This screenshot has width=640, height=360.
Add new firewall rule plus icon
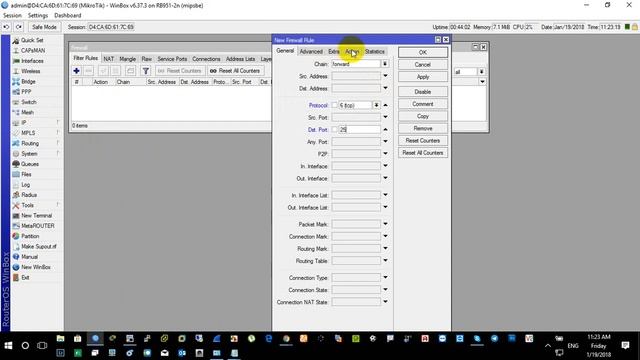[76, 71]
